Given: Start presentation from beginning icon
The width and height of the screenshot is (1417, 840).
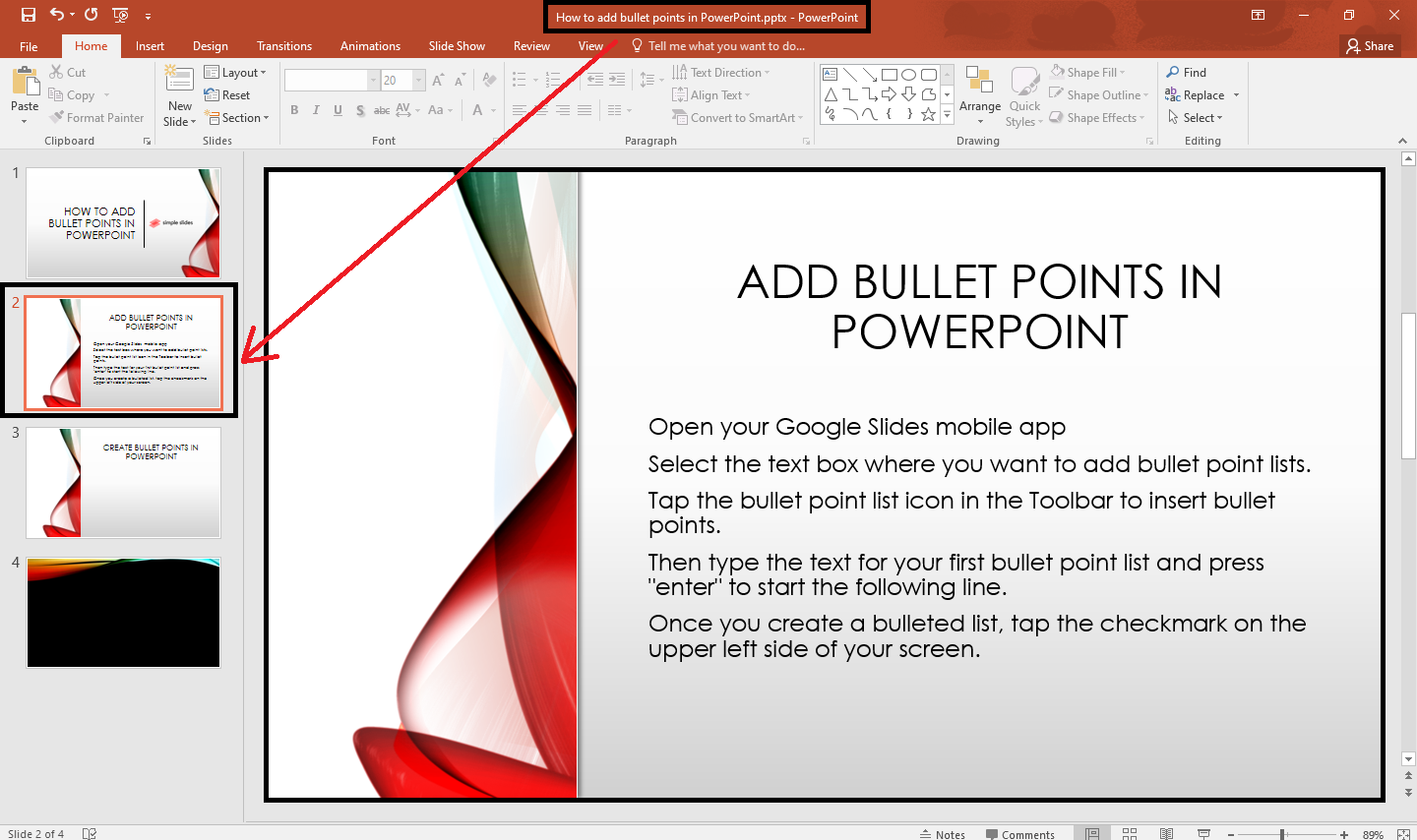Looking at the screenshot, I should click(x=120, y=15).
